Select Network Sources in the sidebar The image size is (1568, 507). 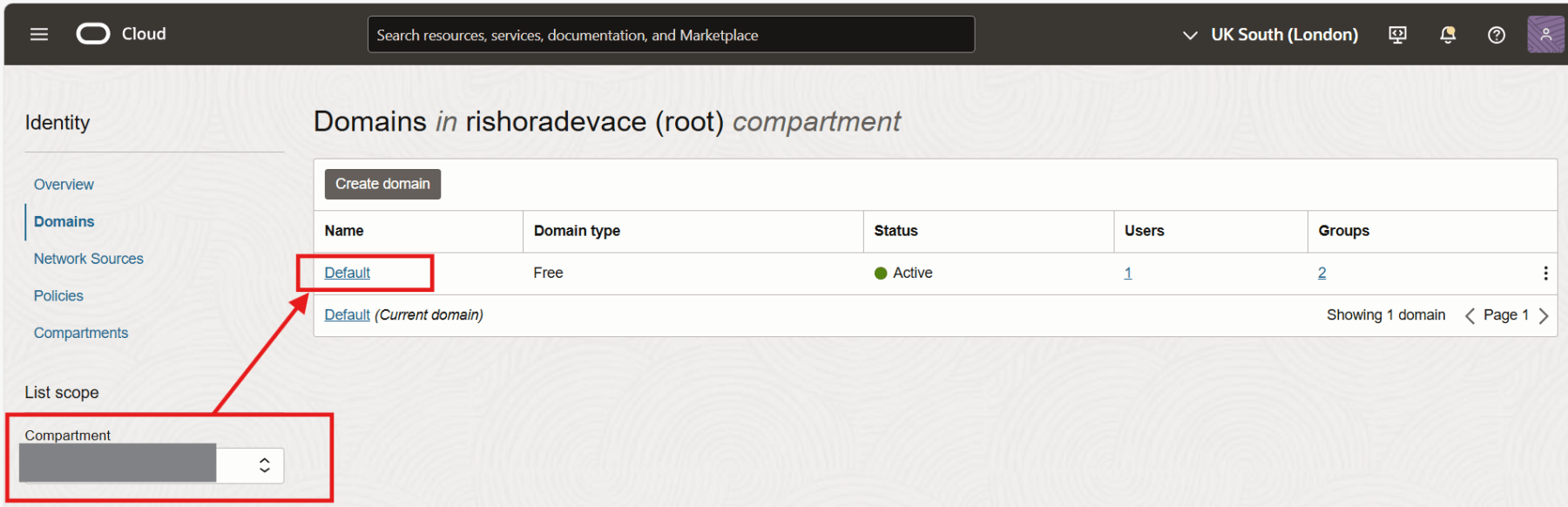coord(88,259)
